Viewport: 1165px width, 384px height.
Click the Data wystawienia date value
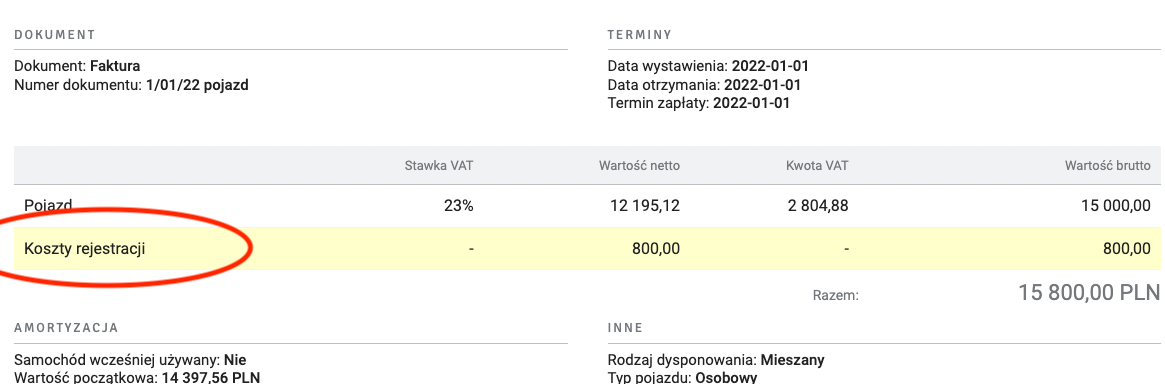(770, 66)
